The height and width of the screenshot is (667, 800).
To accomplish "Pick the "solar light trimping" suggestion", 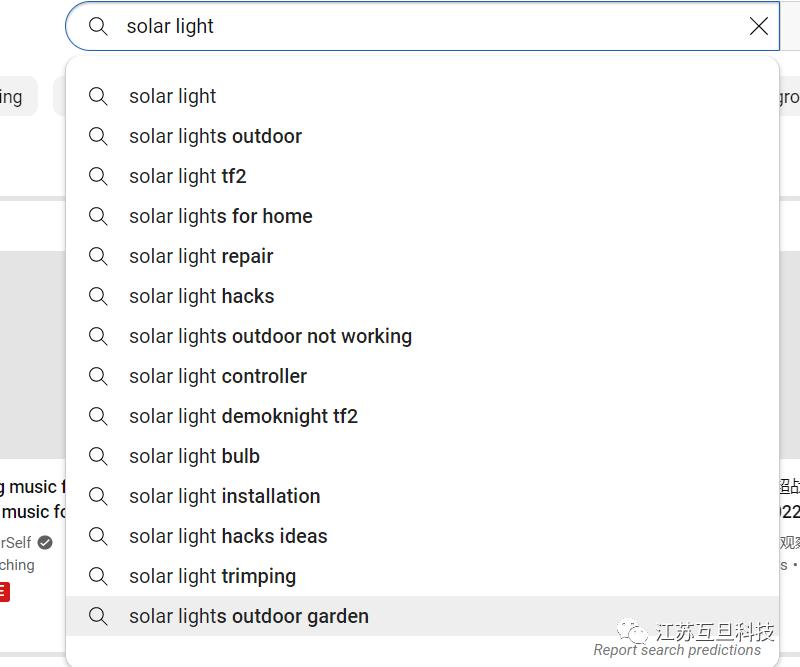I will click(212, 576).
